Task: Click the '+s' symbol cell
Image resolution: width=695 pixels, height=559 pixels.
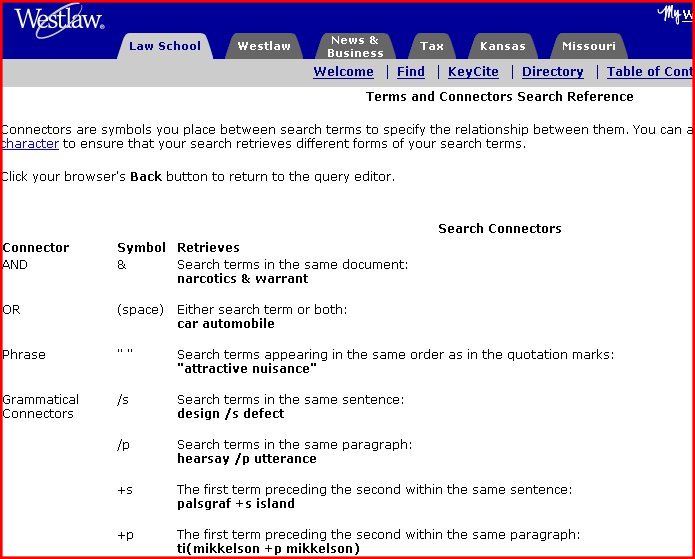Action: click(125, 490)
